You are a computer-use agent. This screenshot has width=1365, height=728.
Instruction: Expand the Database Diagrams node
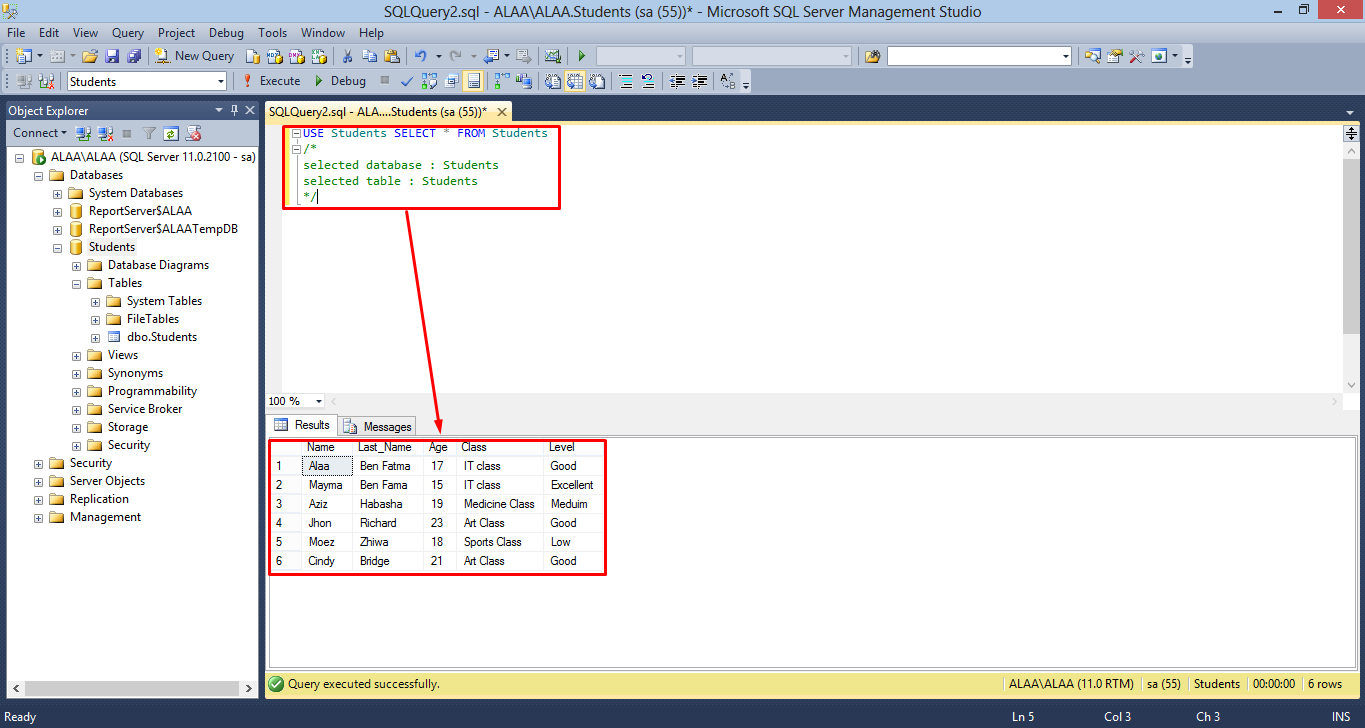(76, 265)
